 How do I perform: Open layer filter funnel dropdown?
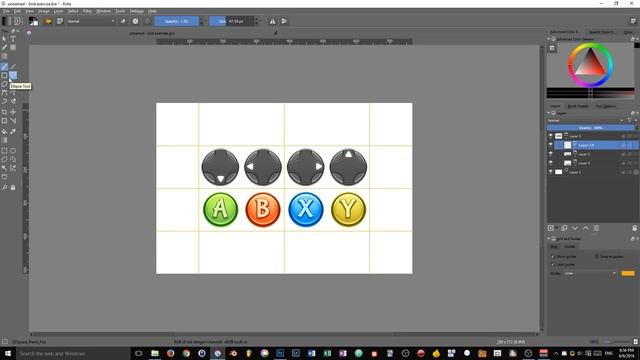tap(631, 120)
